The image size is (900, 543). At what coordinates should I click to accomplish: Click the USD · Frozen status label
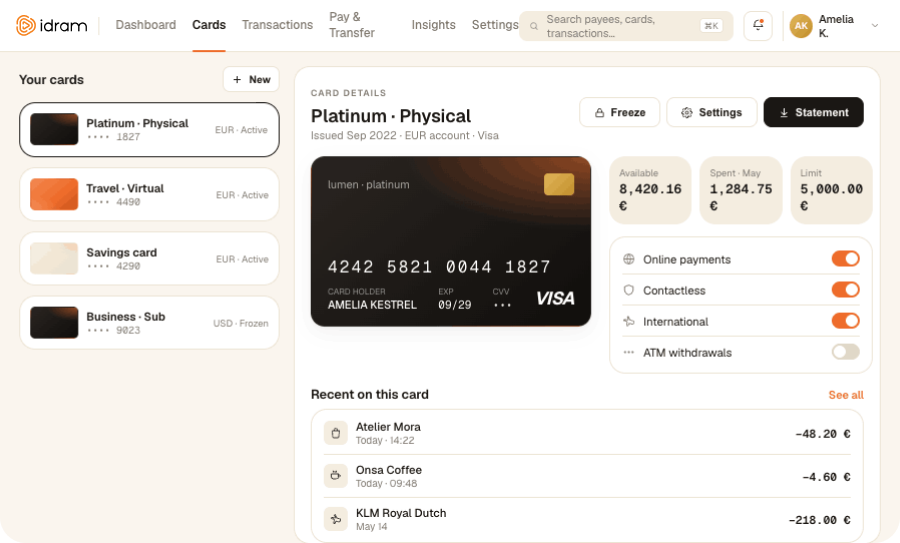240,323
